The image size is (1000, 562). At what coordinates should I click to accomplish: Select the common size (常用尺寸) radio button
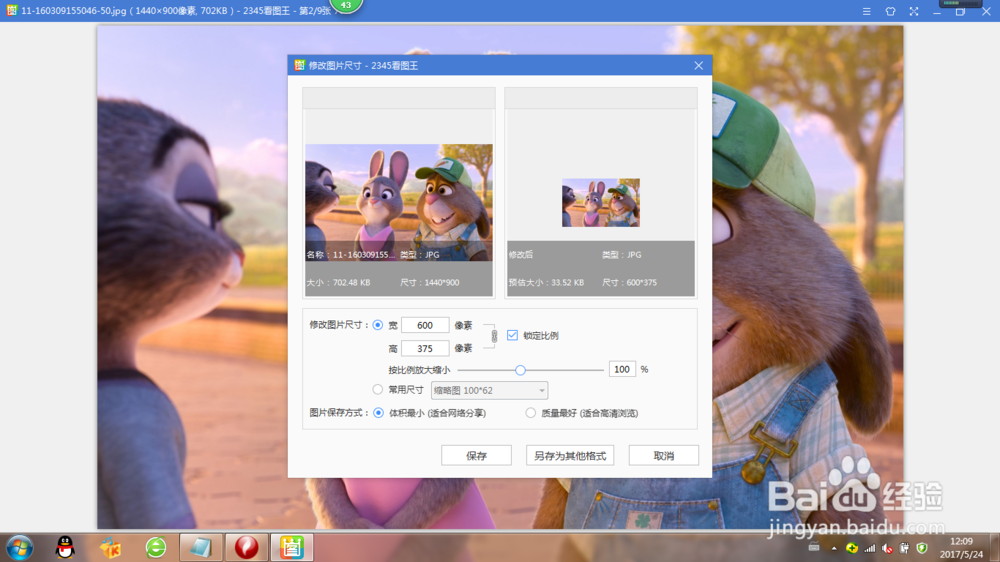tap(378, 389)
